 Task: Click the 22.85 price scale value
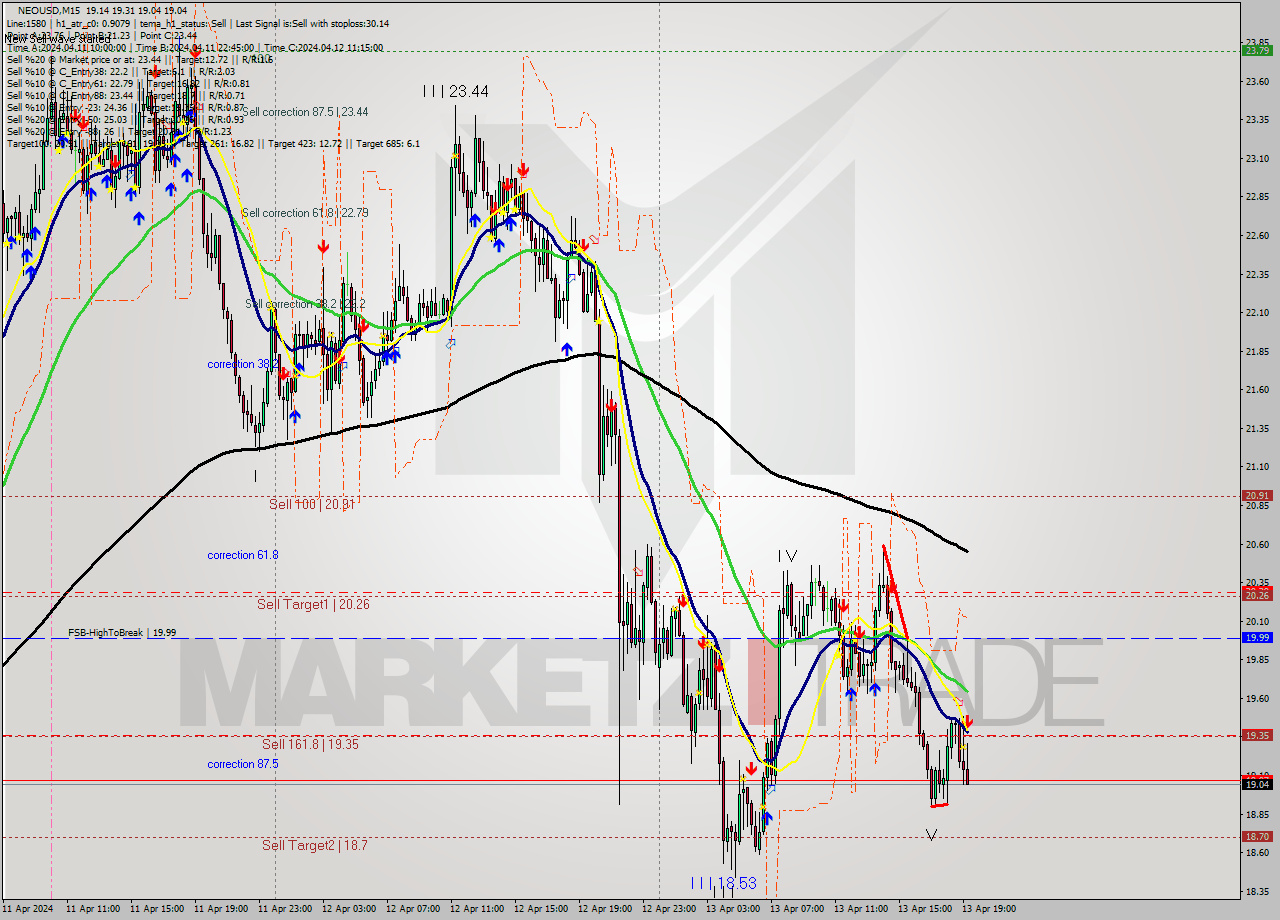coord(1256,197)
